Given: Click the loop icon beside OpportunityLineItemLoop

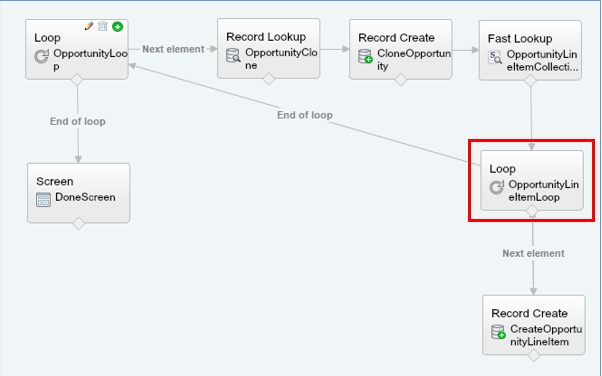Looking at the screenshot, I should tap(497, 187).
